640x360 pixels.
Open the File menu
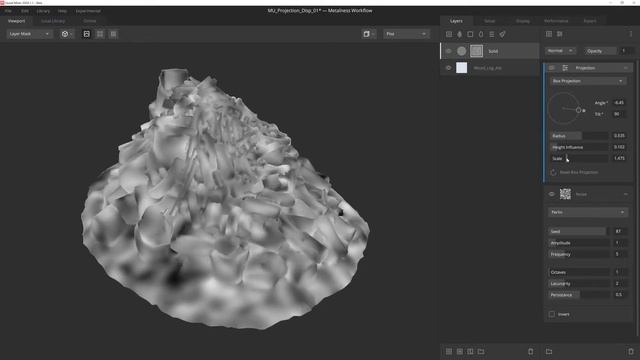(x=8, y=11)
